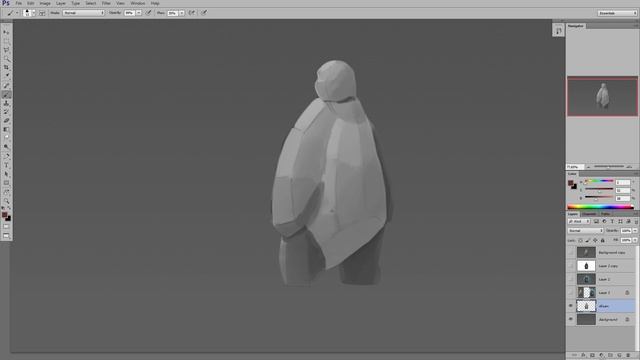Viewport: 640px width, 360px height.
Task: Select the Eyedropper tool
Action: coord(6,76)
